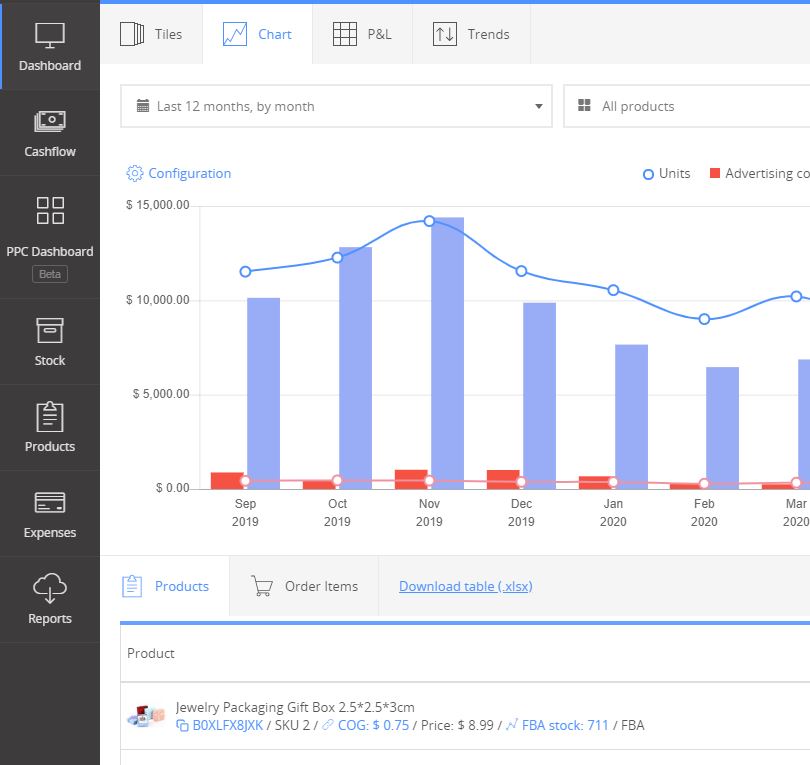The image size is (810, 765).
Task: Toggle the Units legend series
Action: (666, 174)
